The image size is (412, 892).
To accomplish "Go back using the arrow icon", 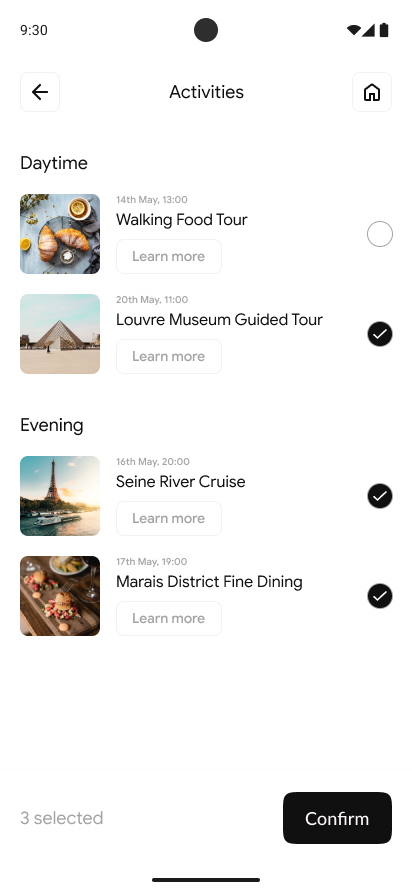I will coord(40,92).
